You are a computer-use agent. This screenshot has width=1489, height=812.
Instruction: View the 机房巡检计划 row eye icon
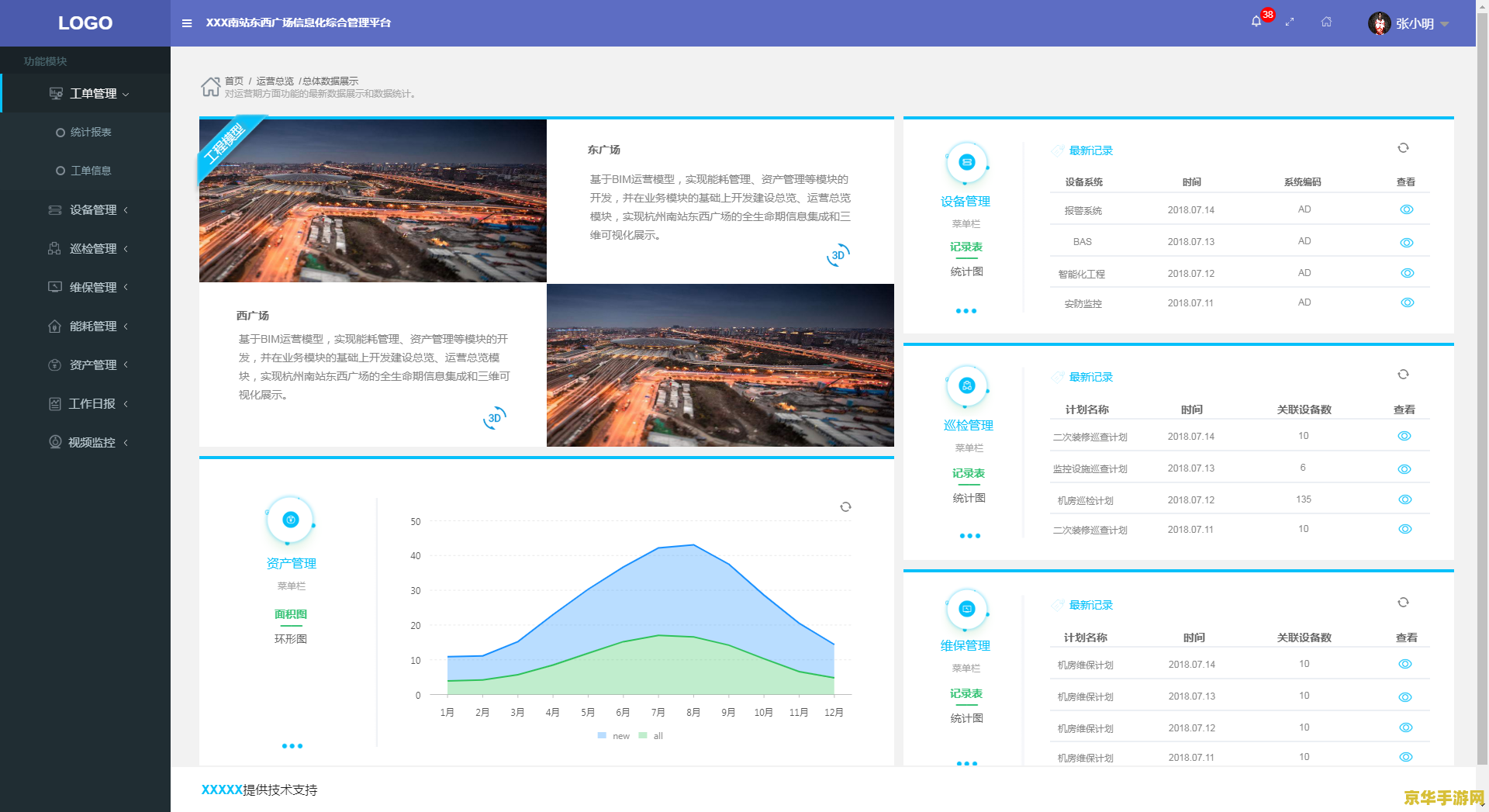1405,499
